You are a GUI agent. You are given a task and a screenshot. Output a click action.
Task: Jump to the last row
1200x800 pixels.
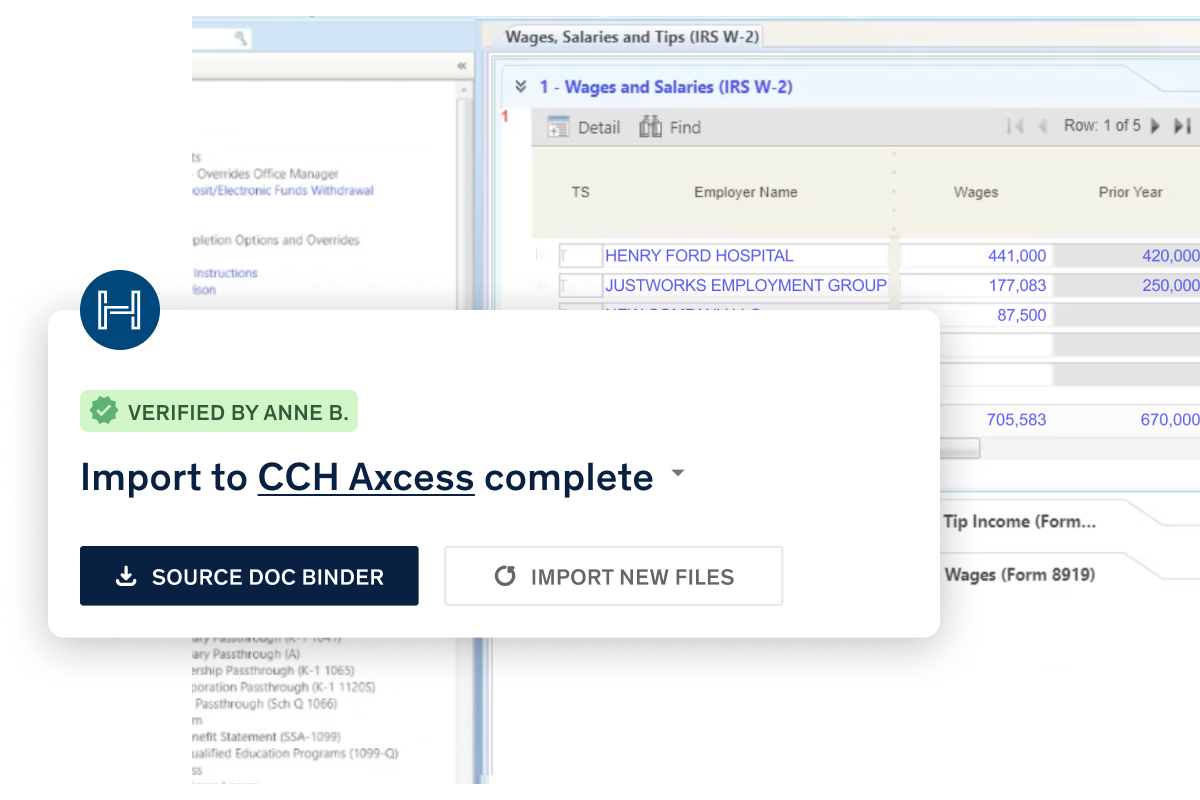point(1182,126)
